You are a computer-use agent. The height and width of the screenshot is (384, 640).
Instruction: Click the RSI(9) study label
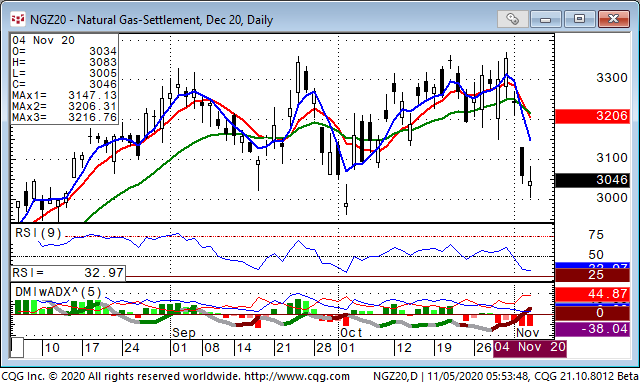[38, 233]
